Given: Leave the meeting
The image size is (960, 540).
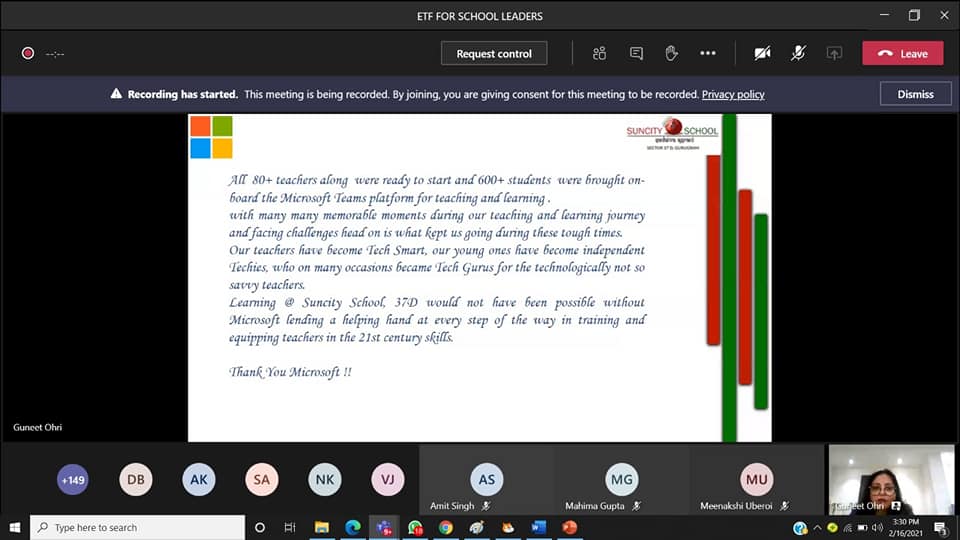Looking at the screenshot, I should (x=903, y=53).
